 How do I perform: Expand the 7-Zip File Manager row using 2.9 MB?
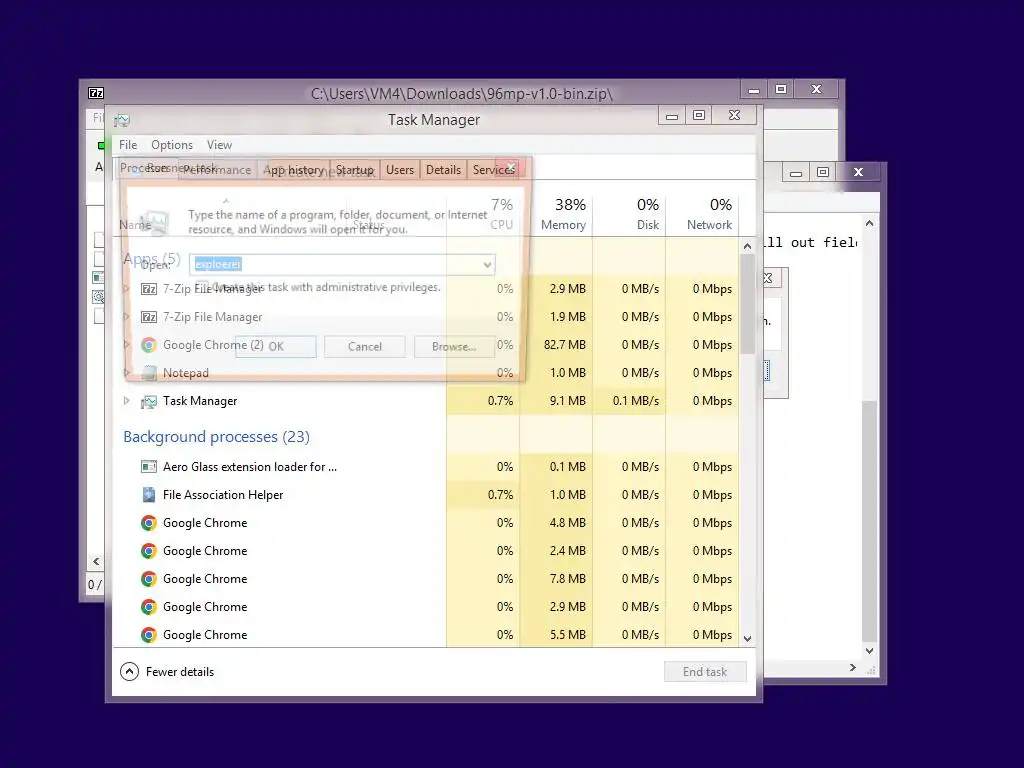point(127,289)
